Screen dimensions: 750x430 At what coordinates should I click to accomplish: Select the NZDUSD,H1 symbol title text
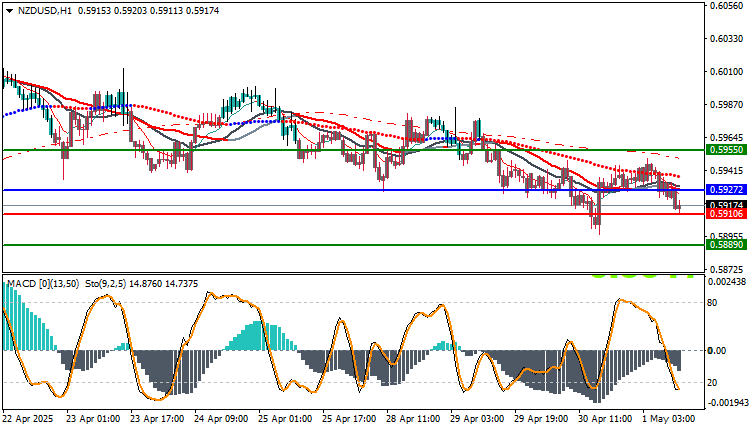[x=44, y=11]
